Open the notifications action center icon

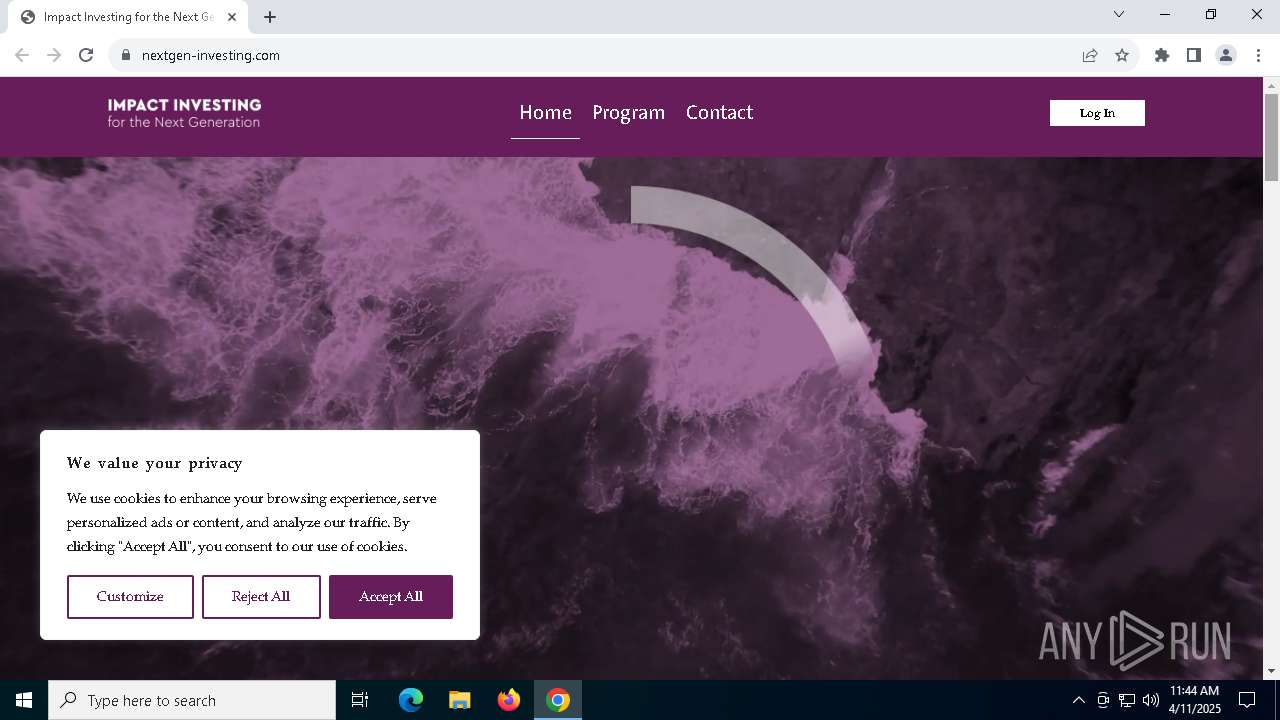[1247, 700]
